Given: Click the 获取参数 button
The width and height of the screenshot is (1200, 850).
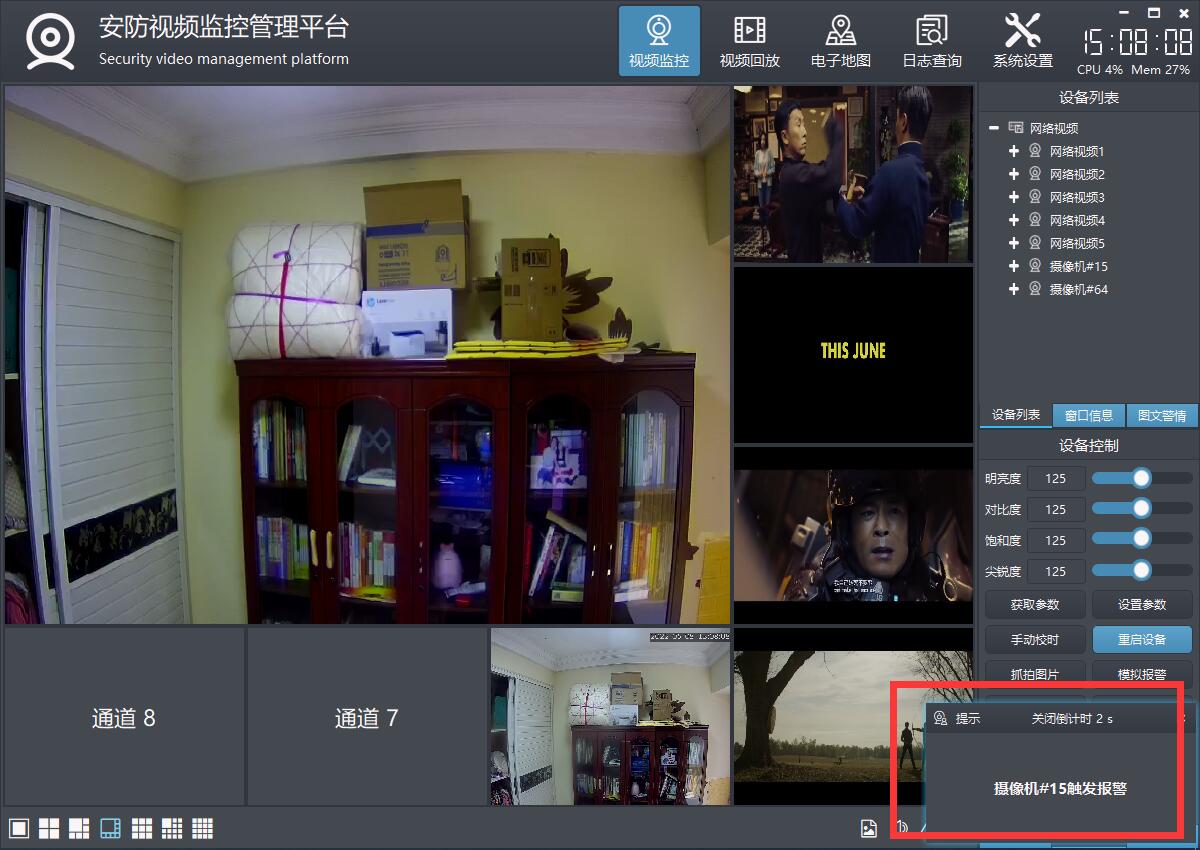Looking at the screenshot, I should tap(1034, 605).
